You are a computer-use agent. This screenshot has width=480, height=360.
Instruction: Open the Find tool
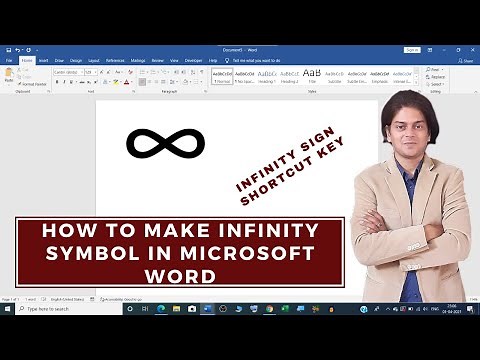point(435,70)
